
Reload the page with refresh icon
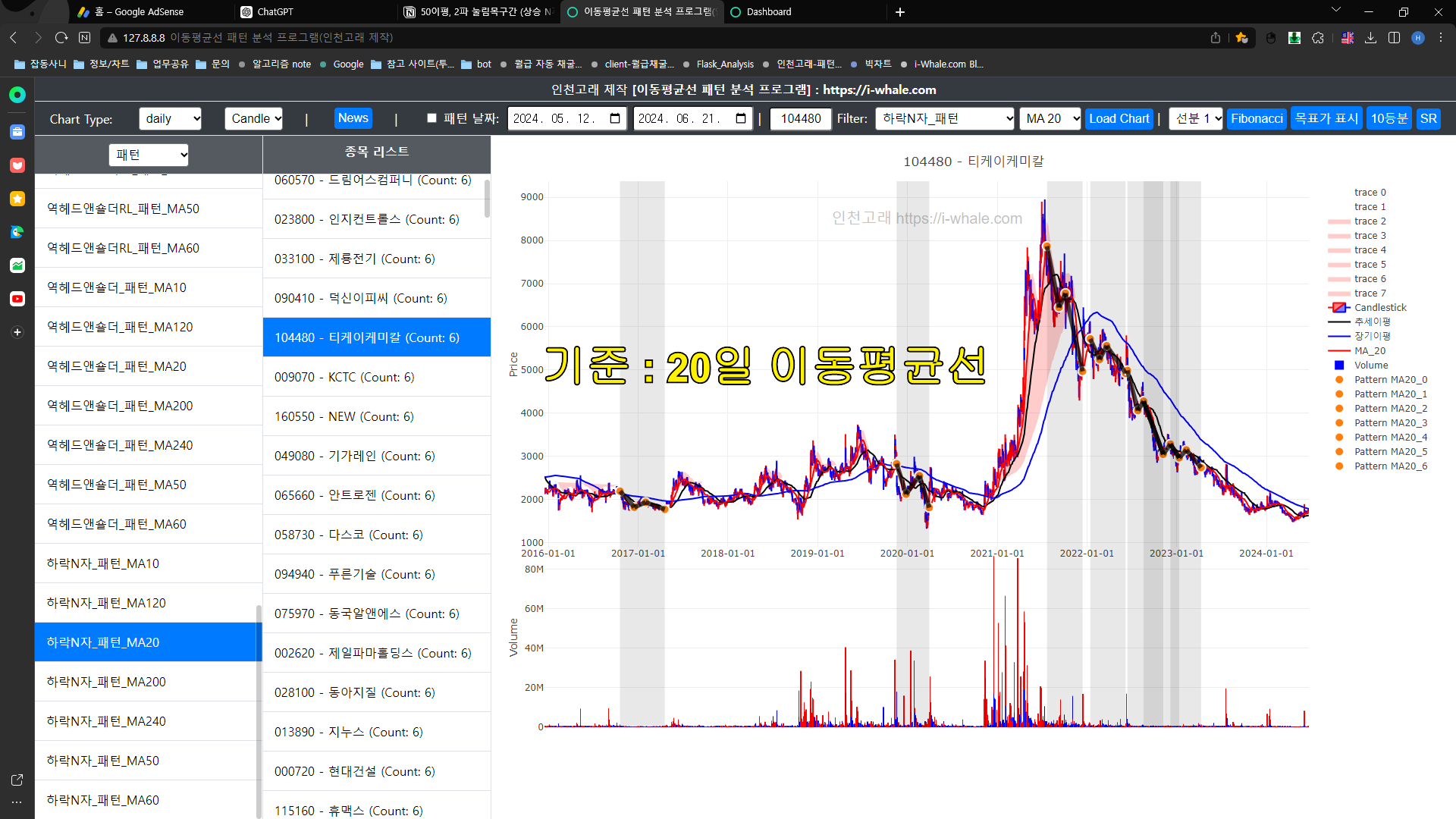click(x=61, y=38)
